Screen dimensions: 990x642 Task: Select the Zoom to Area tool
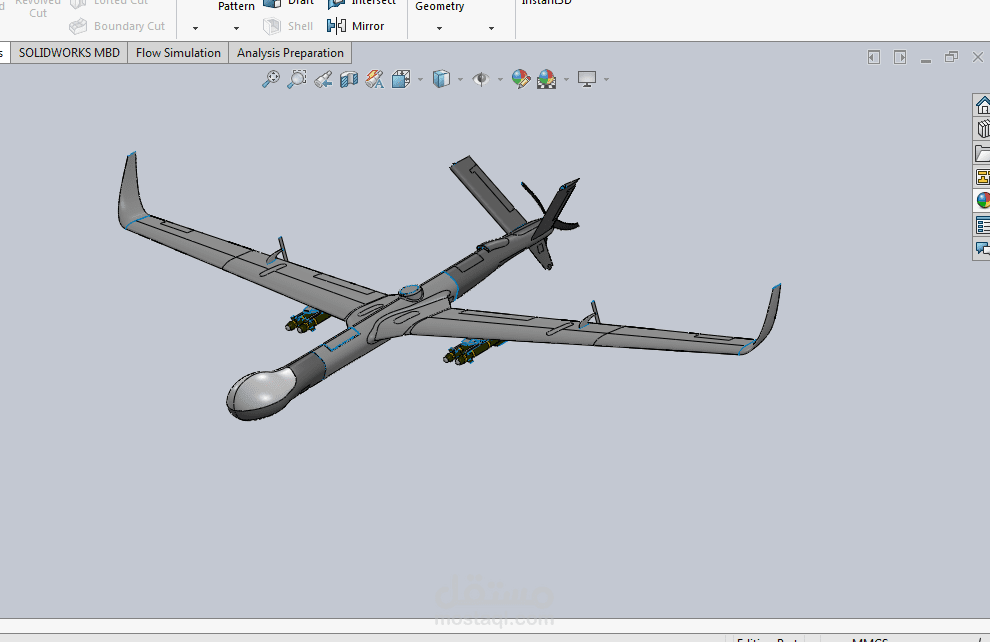pyautogui.click(x=296, y=79)
